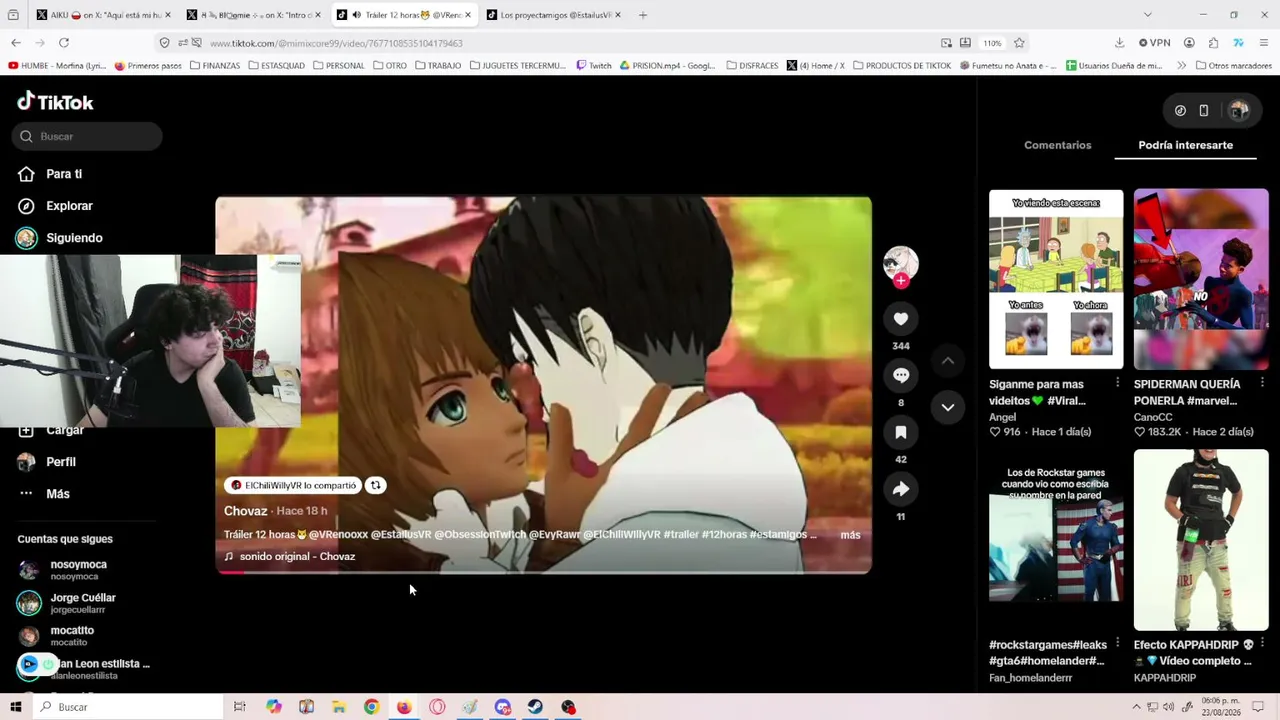Screen dimensions: 1280x720
Task: Go back in the browser
Action: (16, 43)
